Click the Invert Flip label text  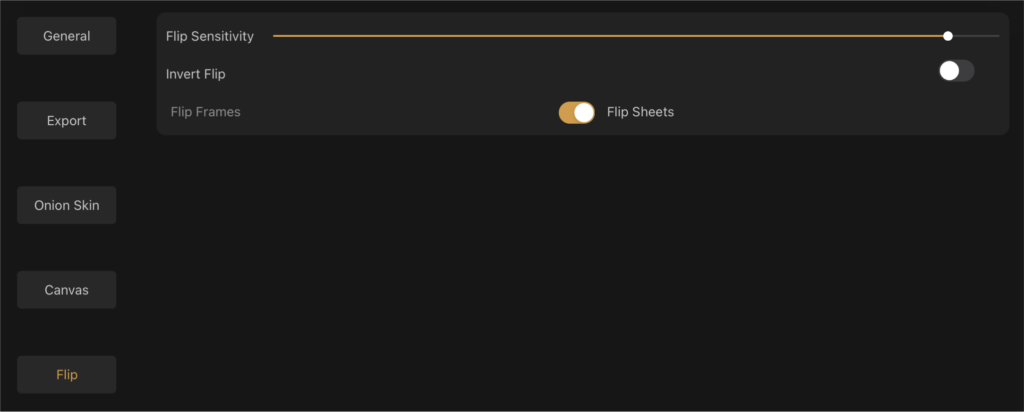point(196,74)
